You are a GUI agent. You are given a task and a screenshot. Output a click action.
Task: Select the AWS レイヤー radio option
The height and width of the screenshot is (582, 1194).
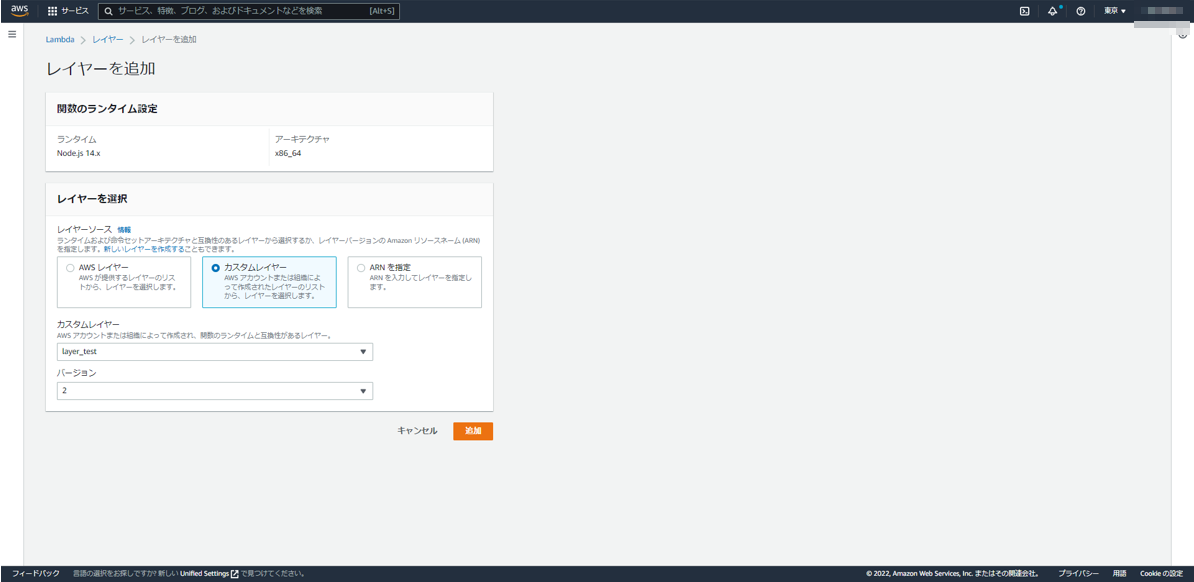point(68,266)
